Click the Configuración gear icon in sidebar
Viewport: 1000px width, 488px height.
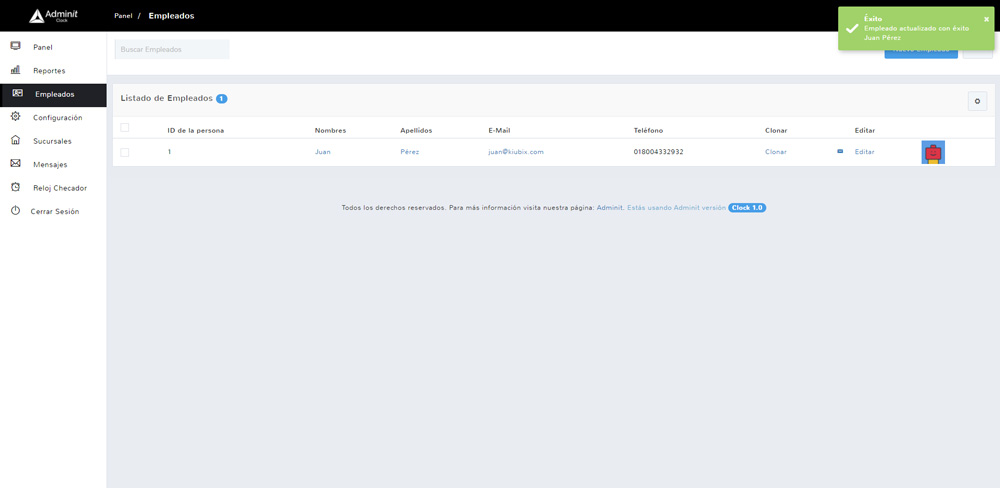point(15,117)
